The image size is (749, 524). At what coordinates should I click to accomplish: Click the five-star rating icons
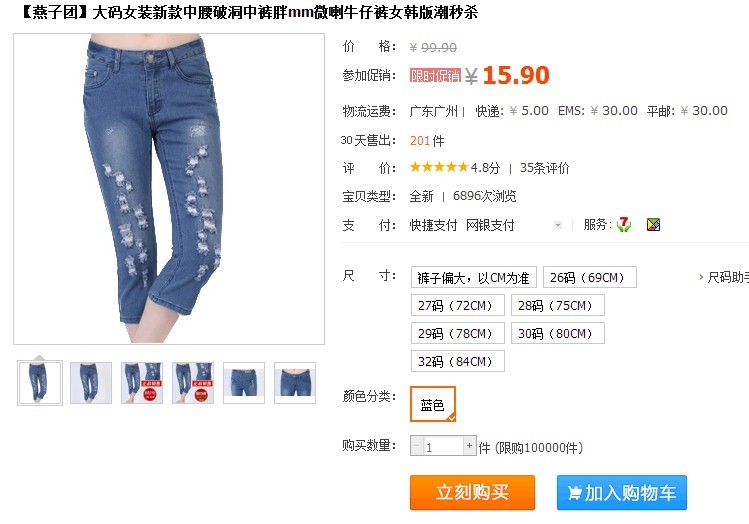[x=439, y=167]
